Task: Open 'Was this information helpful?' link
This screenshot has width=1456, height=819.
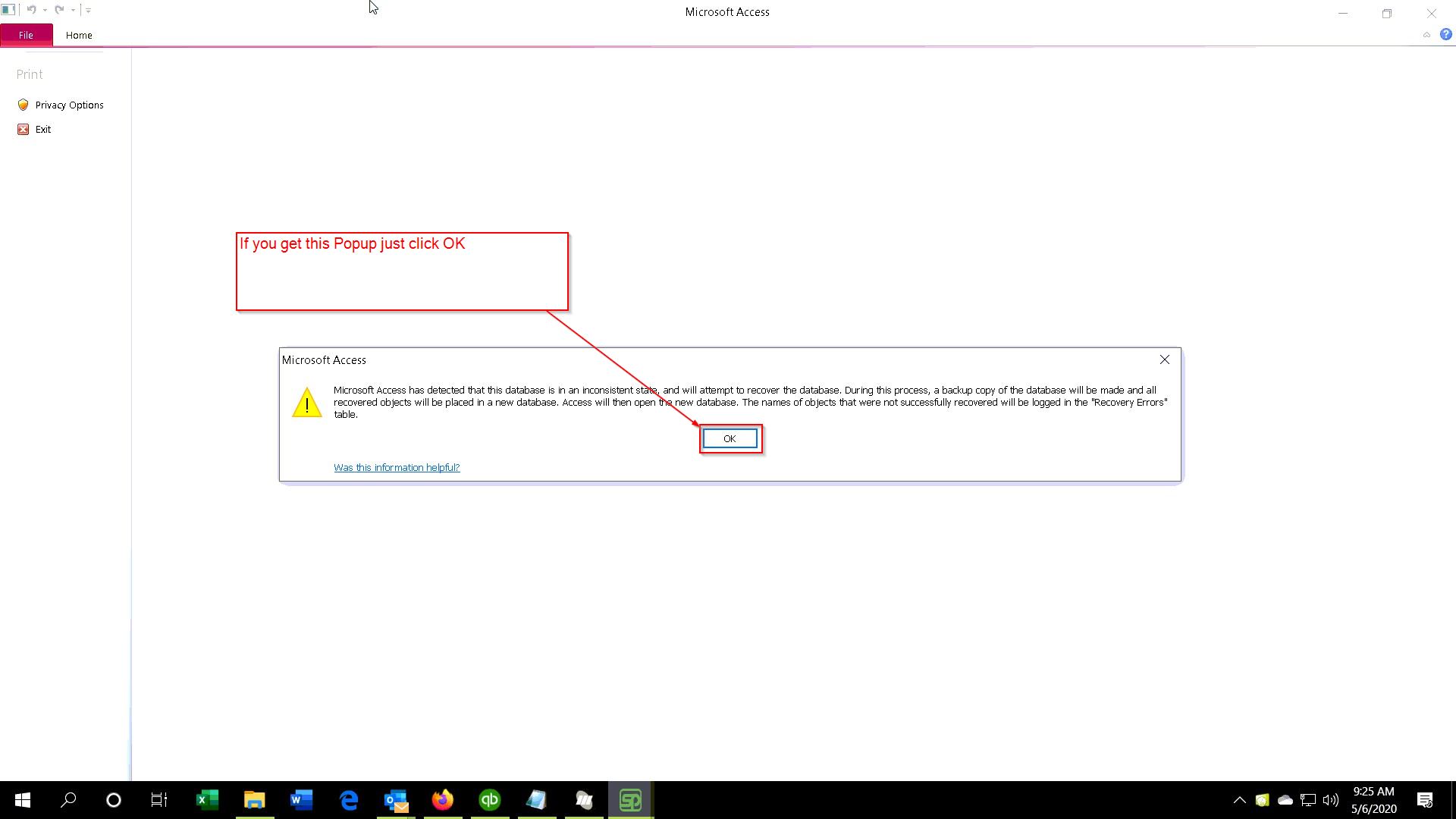Action: click(x=397, y=468)
